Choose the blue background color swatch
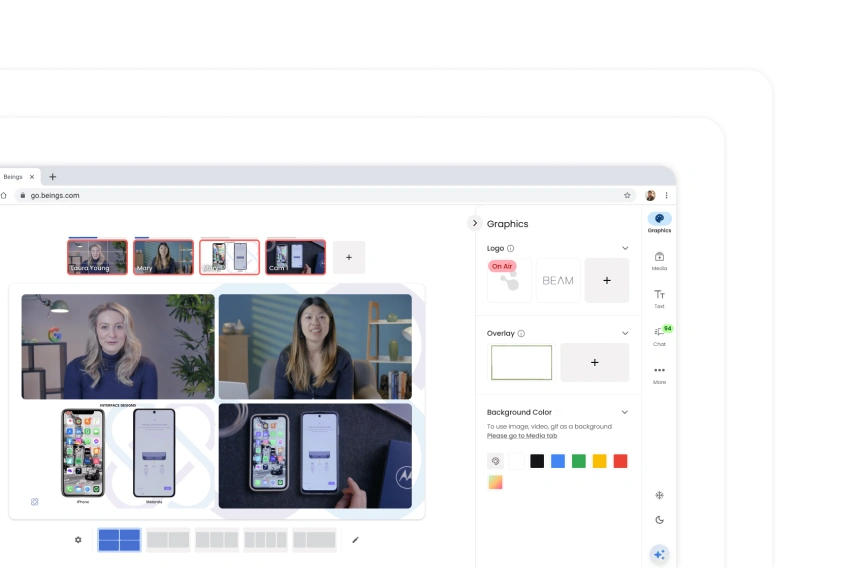This screenshot has height=568, width=843. click(558, 461)
